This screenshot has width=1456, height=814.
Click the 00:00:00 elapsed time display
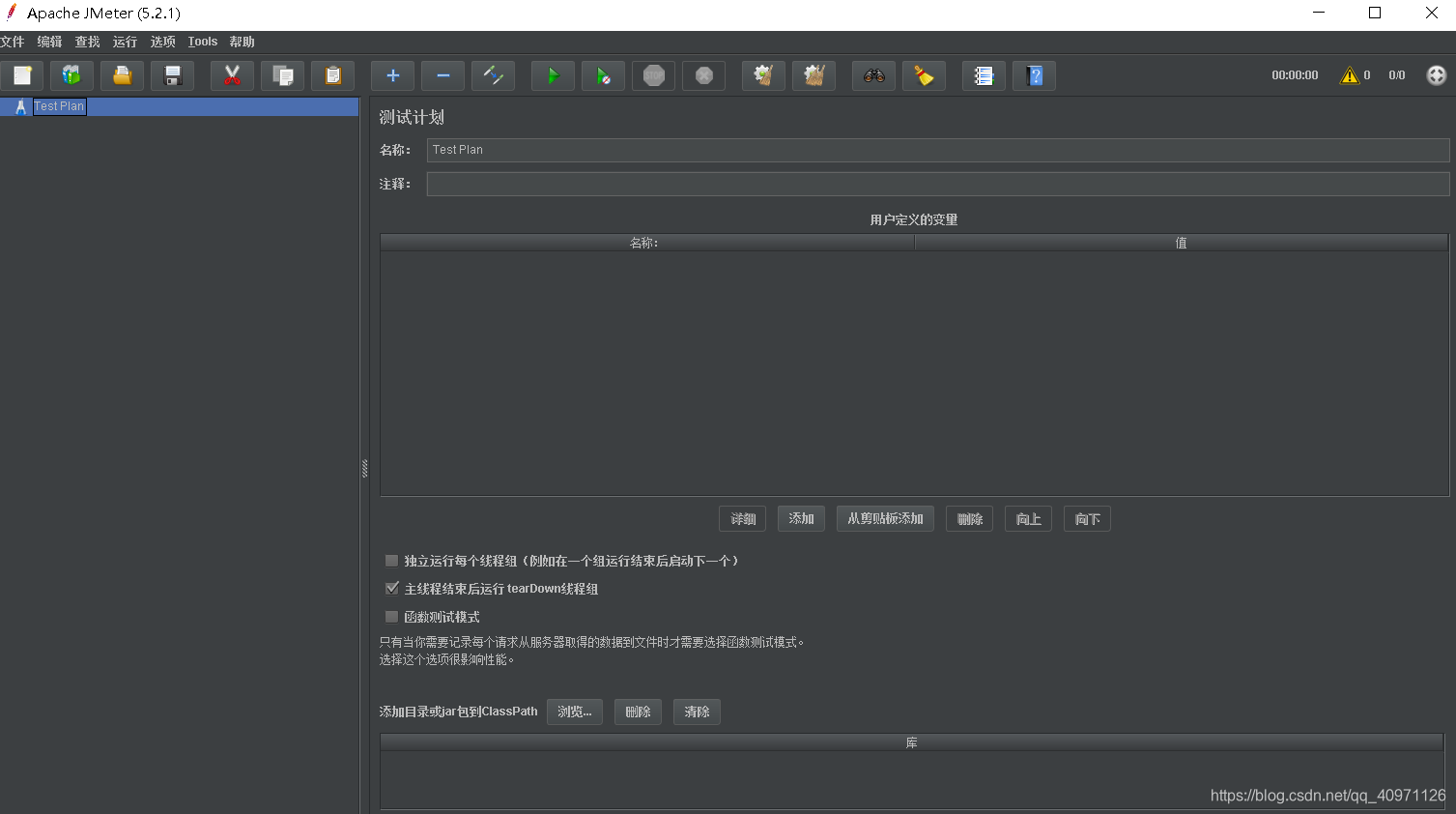[x=1295, y=75]
